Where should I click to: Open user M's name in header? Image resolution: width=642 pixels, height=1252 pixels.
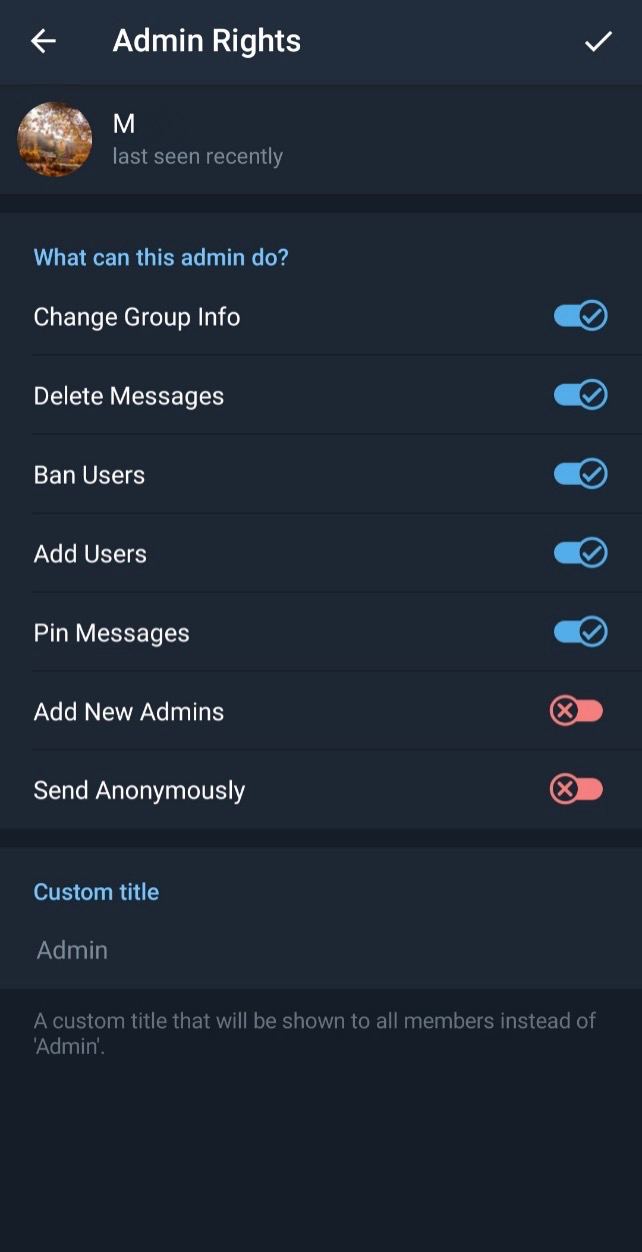point(124,124)
